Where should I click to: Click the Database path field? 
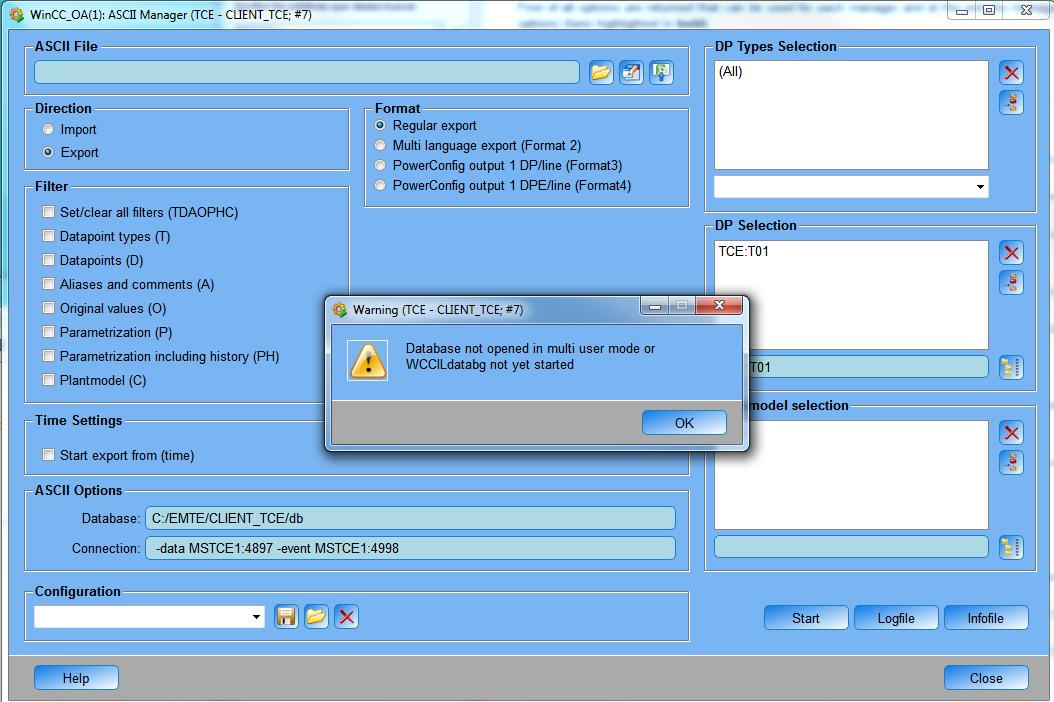point(410,518)
